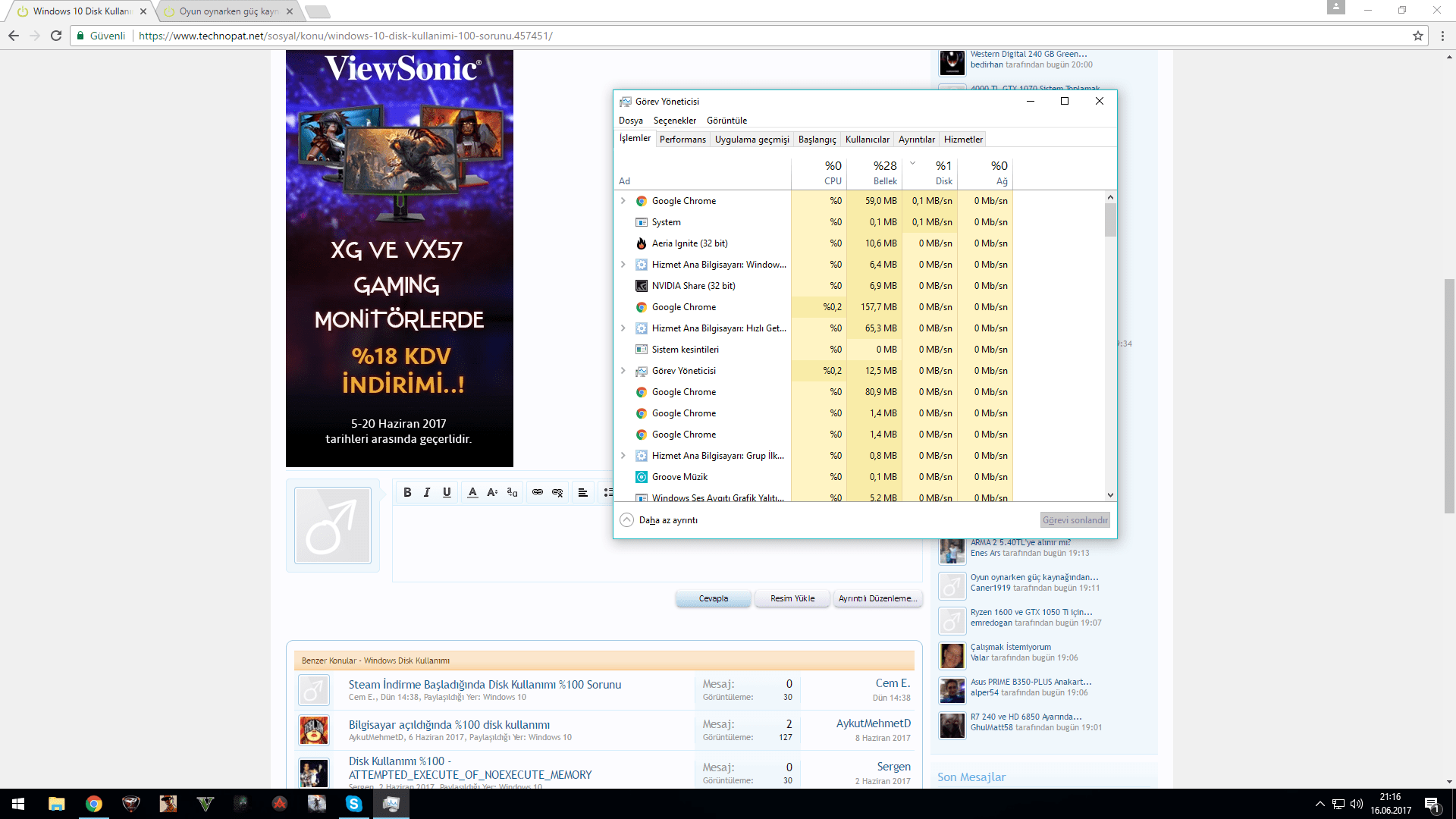
Task: Expand the first Google Chrome process
Action: [623, 201]
